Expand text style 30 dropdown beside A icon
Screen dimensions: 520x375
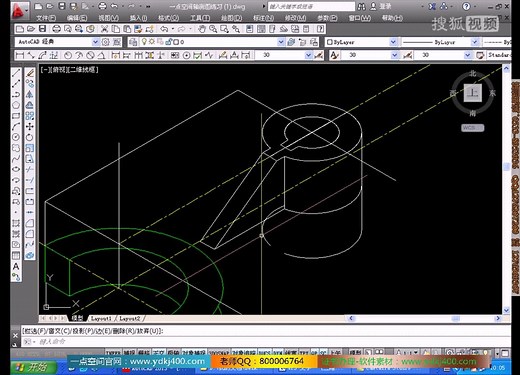click(x=395, y=55)
